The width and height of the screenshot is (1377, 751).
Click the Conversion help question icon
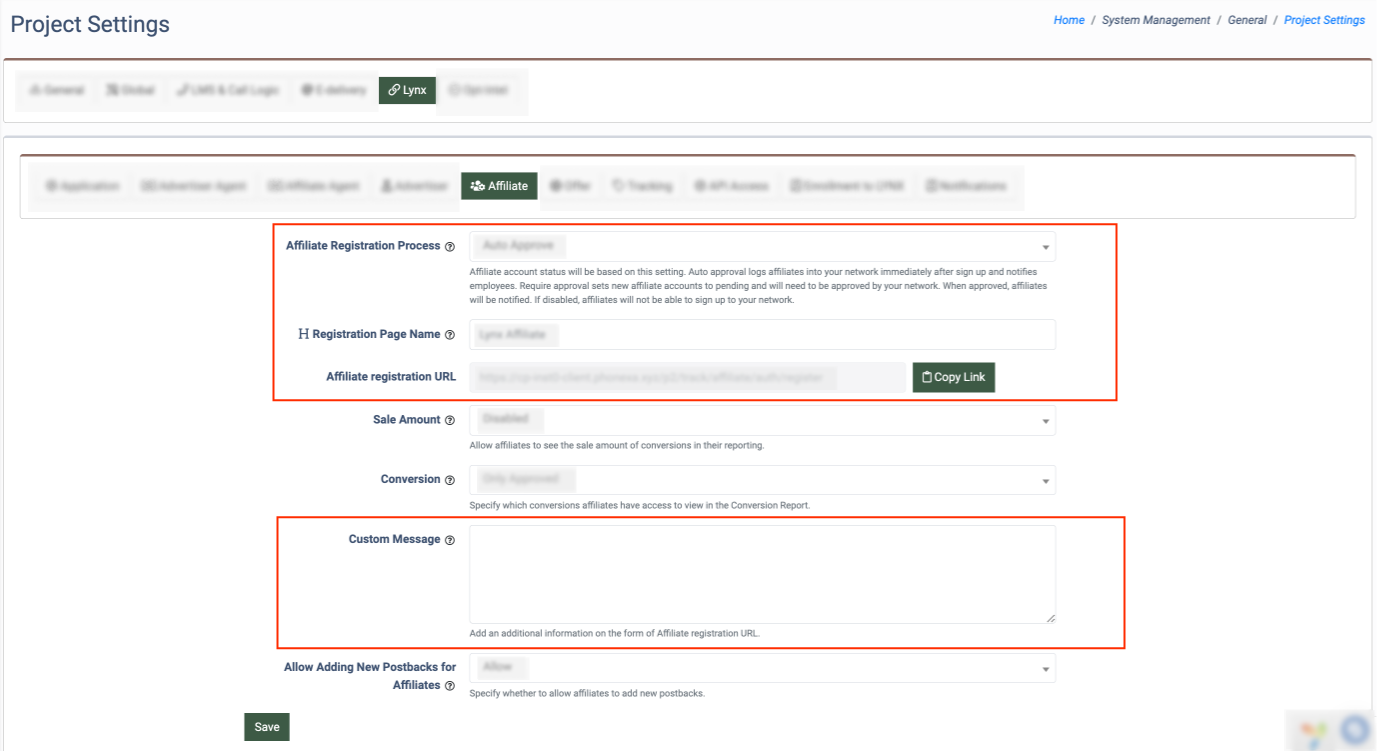[x=450, y=480]
